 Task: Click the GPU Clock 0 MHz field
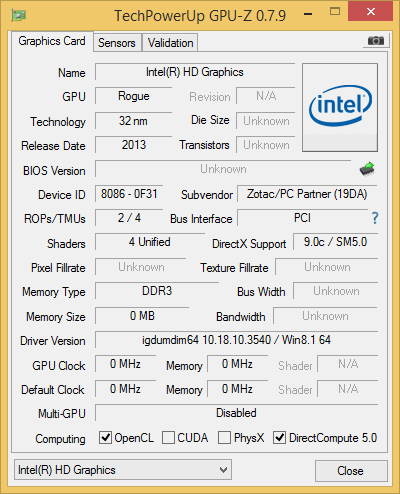point(125,364)
